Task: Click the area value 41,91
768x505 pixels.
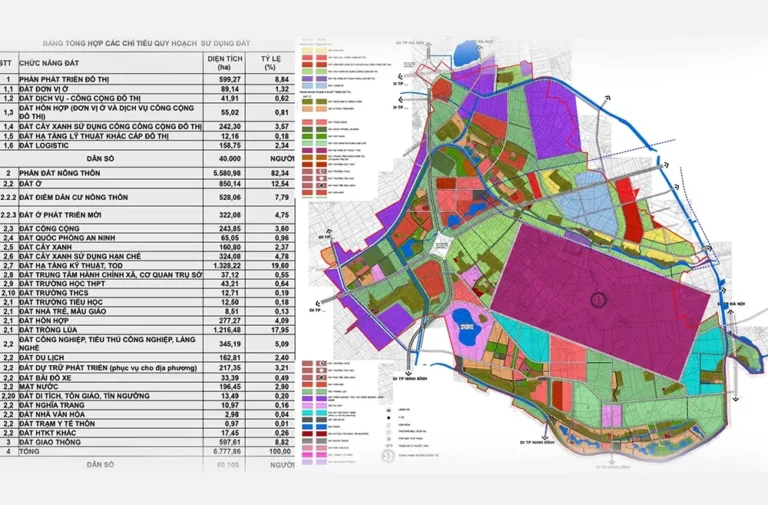Action: [x=231, y=98]
